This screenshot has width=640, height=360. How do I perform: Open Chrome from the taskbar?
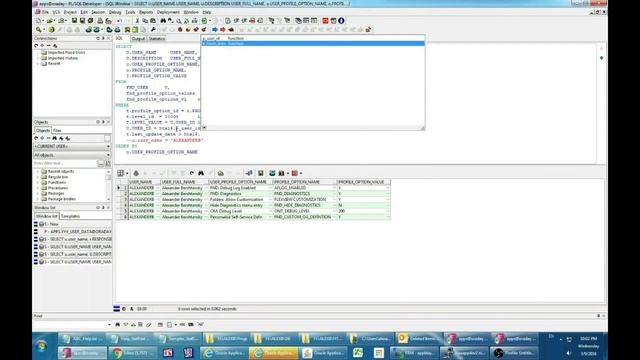coord(132,353)
